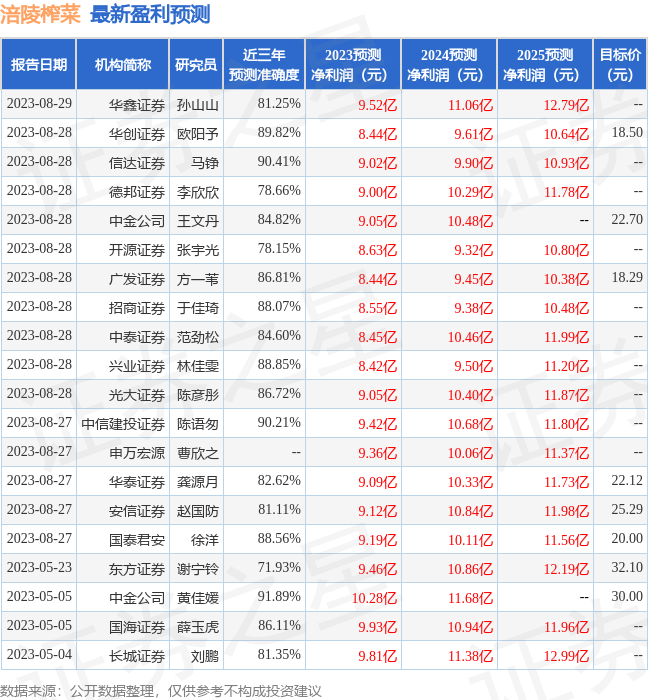This screenshot has height=700, width=648.
Task: Click the 2023预测净利润 column header
Action: point(353,65)
